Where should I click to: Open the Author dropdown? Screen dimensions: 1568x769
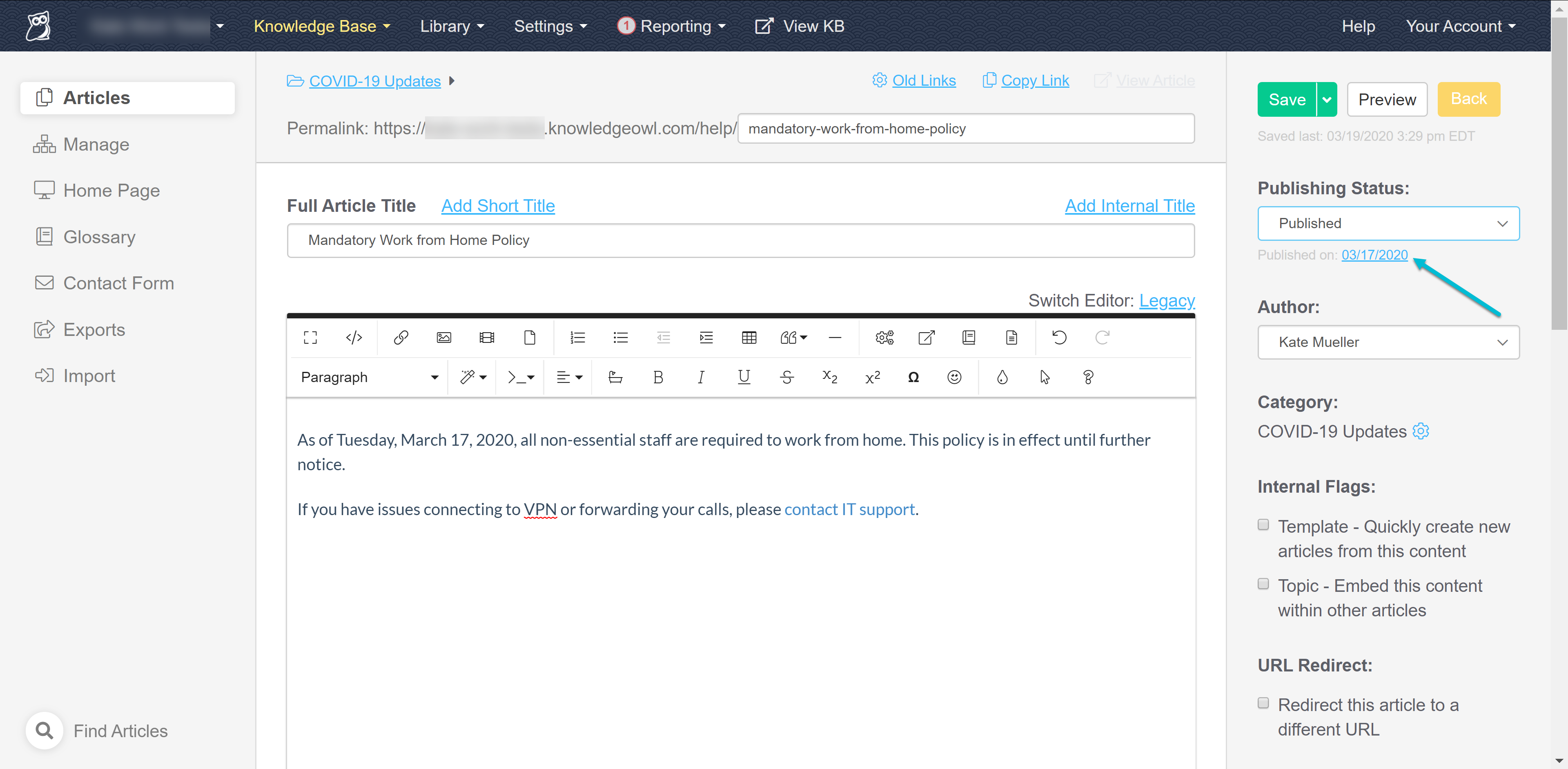pyautogui.click(x=1388, y=342)
